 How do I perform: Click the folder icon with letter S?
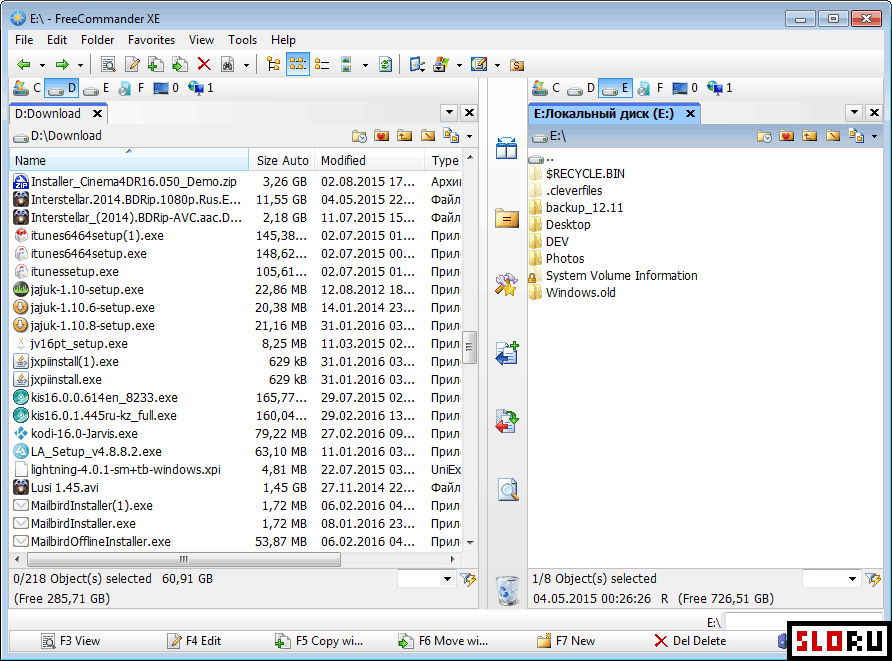[x=517, y=65]
